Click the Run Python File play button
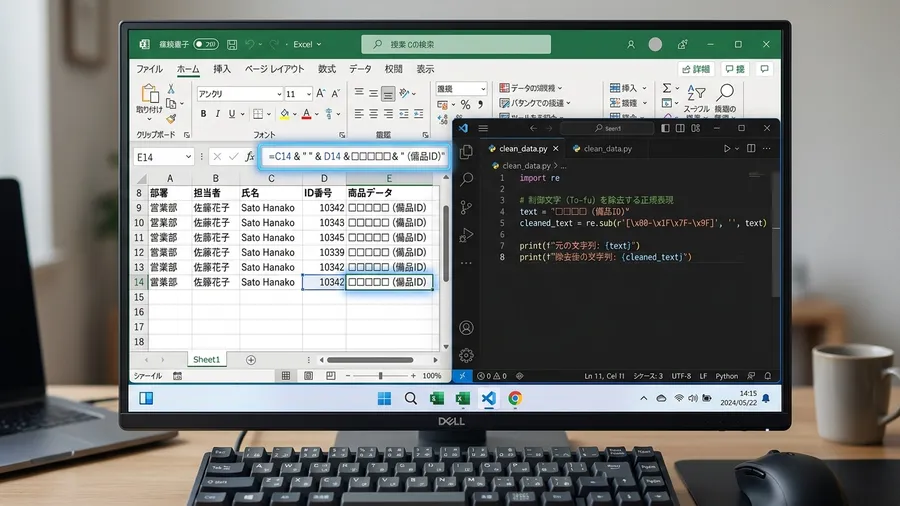900x506 pixels. [727, 149]
